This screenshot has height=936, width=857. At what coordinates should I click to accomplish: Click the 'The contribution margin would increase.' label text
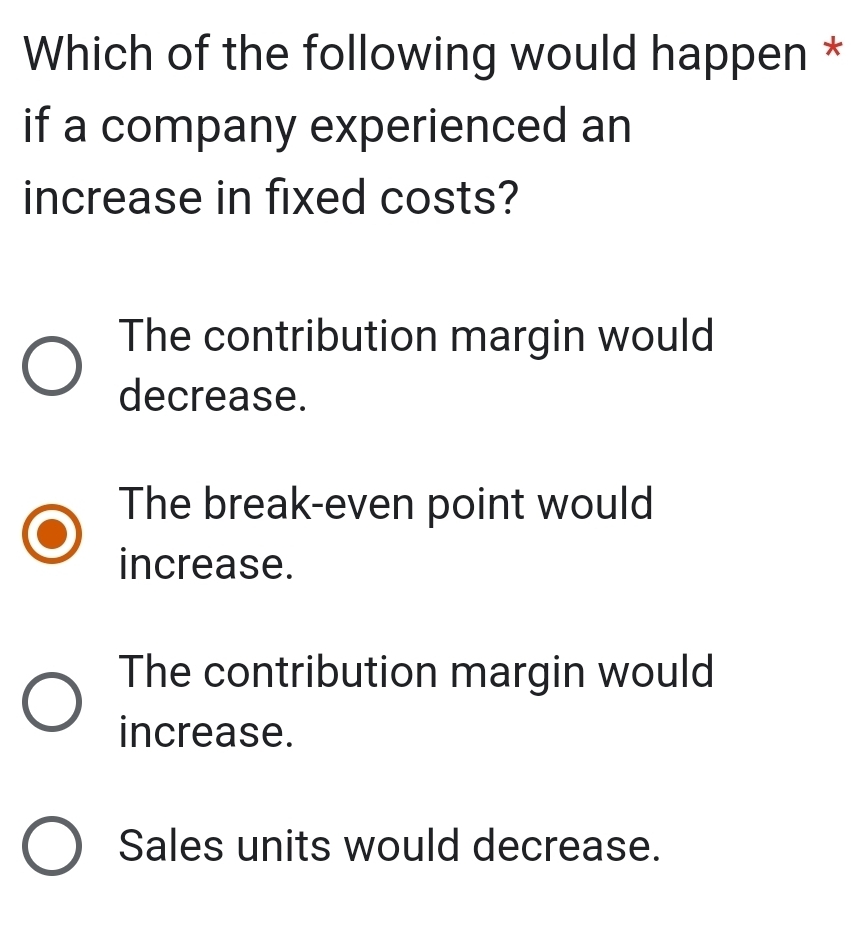pos(416,701)
